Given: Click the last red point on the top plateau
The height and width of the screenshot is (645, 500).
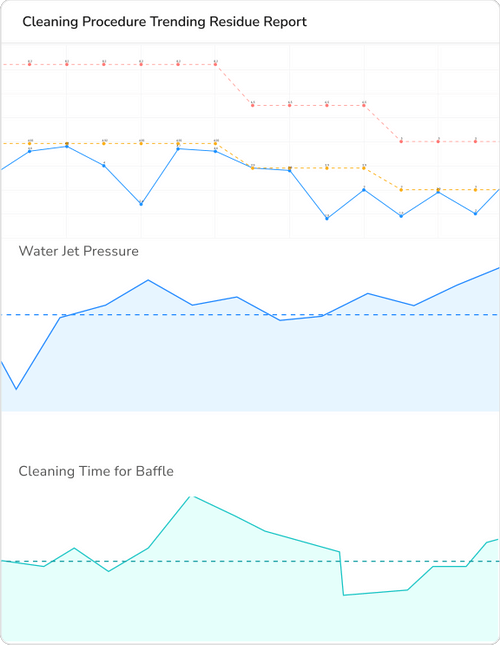Looking at the screenshot, I should 215,65.
